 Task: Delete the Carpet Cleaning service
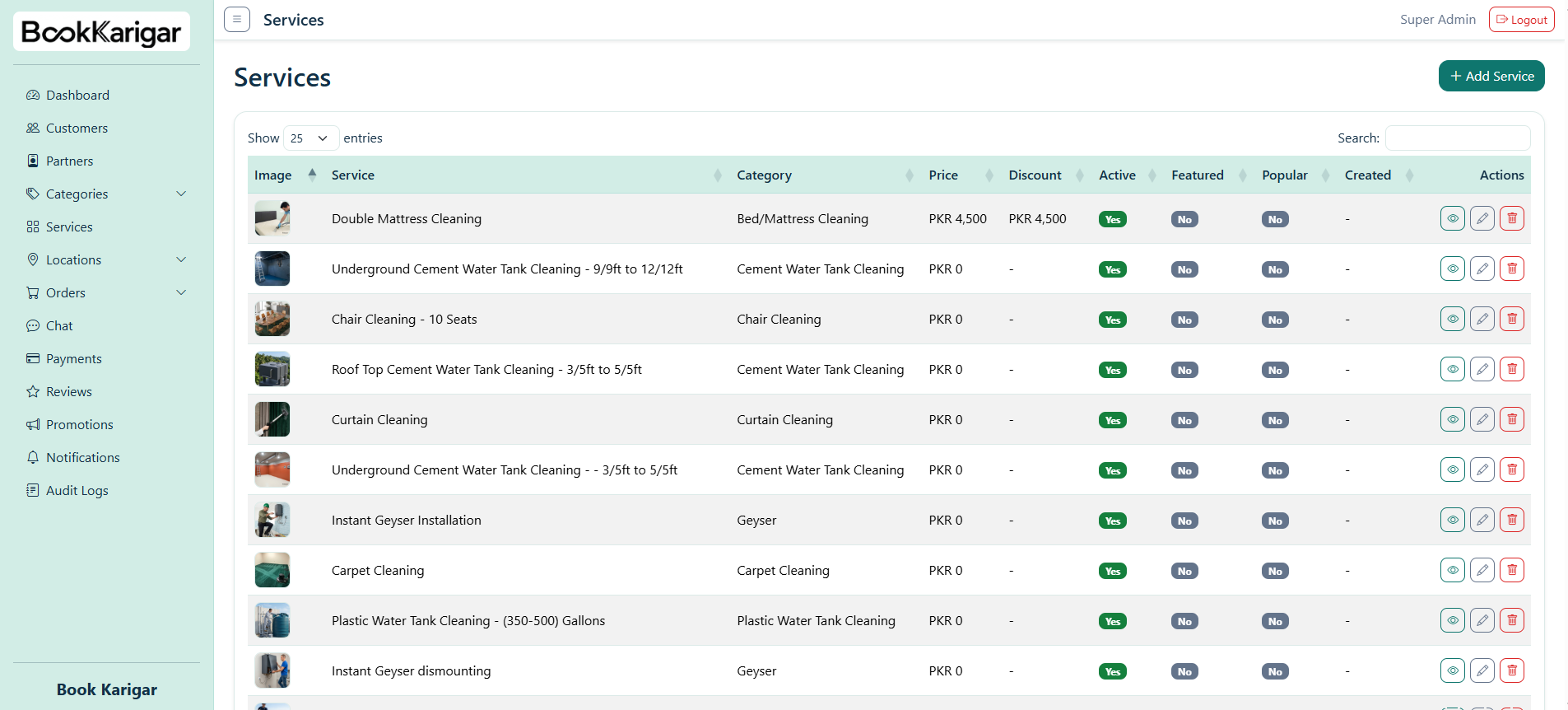click(1512, 570)
